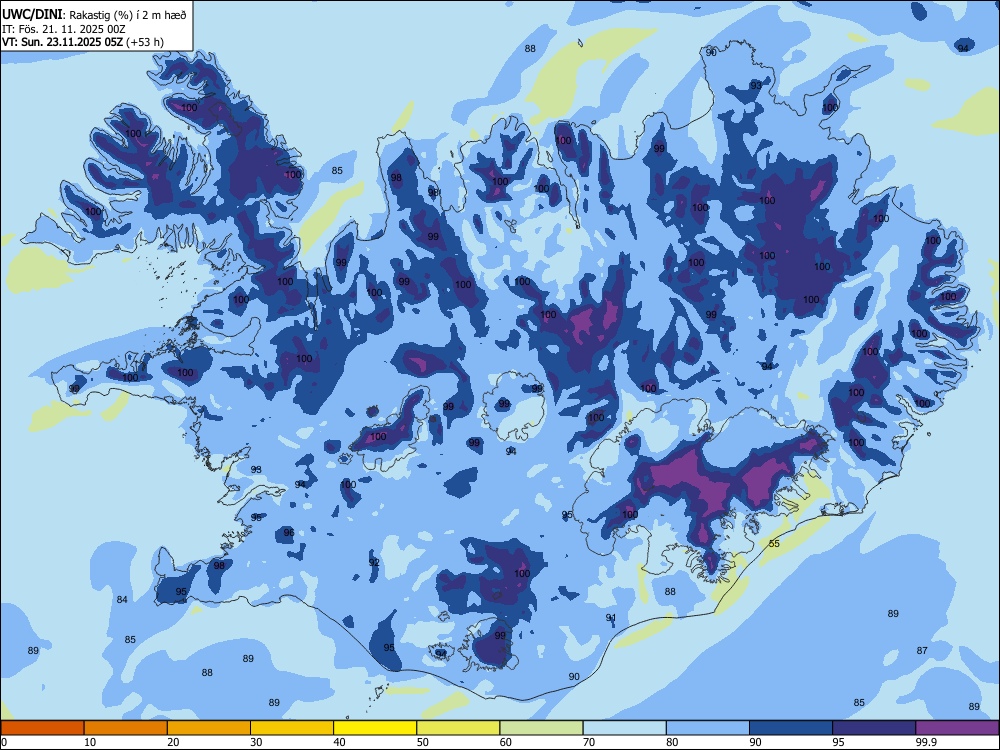Select the amber 30–40 legend swatch
Viewport: 1000px width, 750px height.
[292, 728]
